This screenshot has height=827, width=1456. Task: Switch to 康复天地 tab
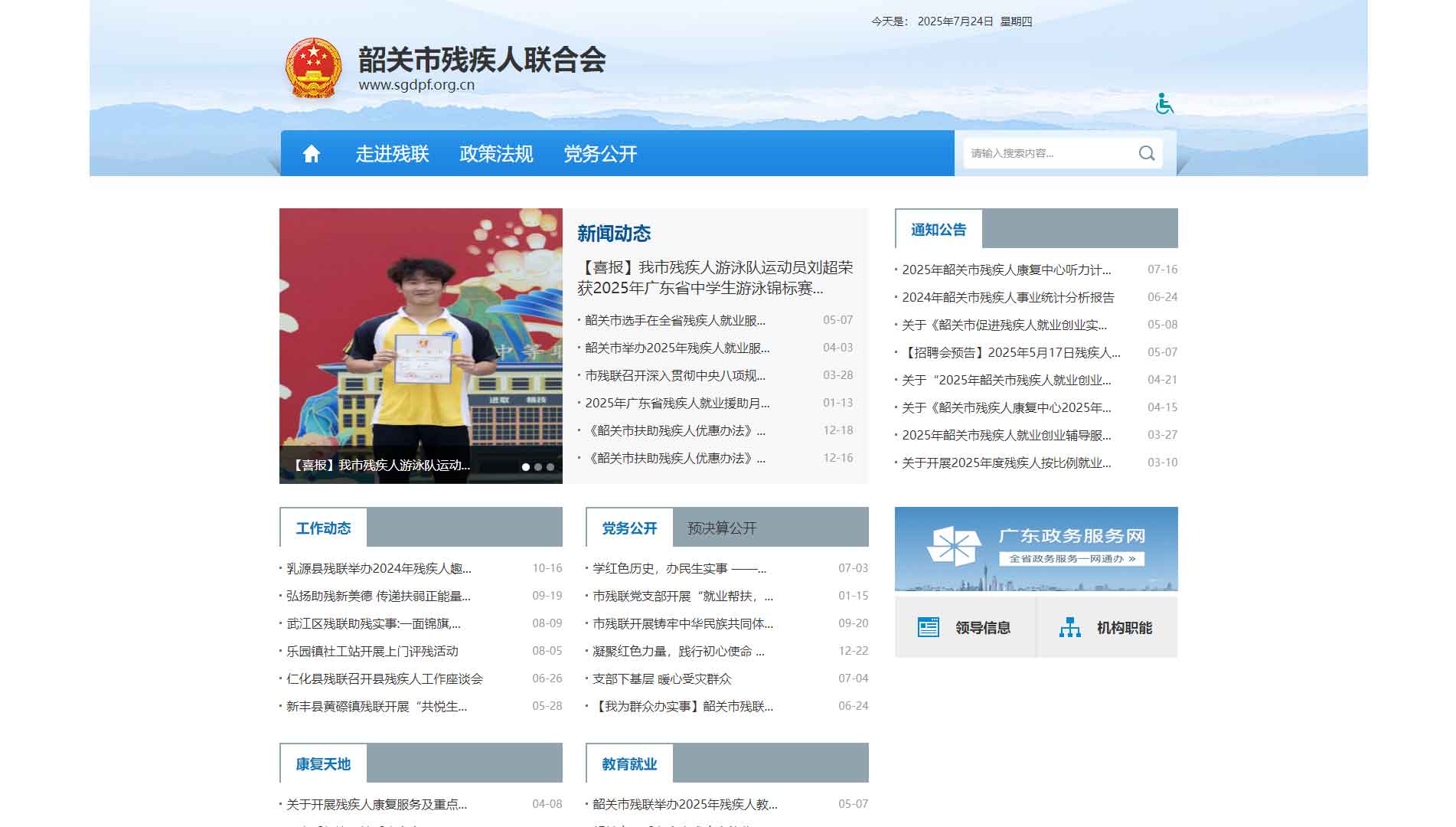[323, 764]
